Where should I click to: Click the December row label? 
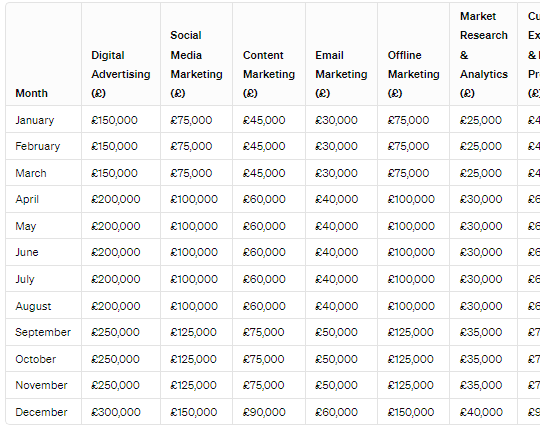[x=41, y=412]
